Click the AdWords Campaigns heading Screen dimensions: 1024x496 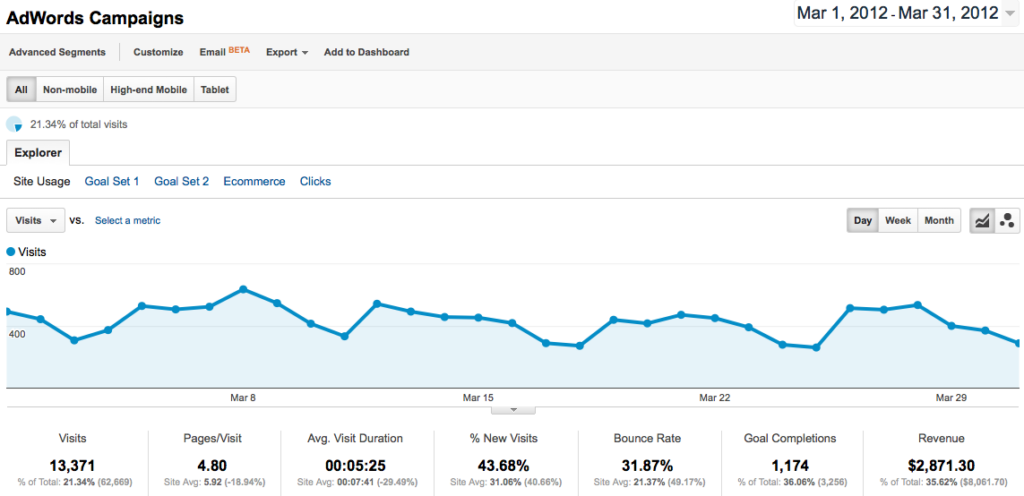95,18
